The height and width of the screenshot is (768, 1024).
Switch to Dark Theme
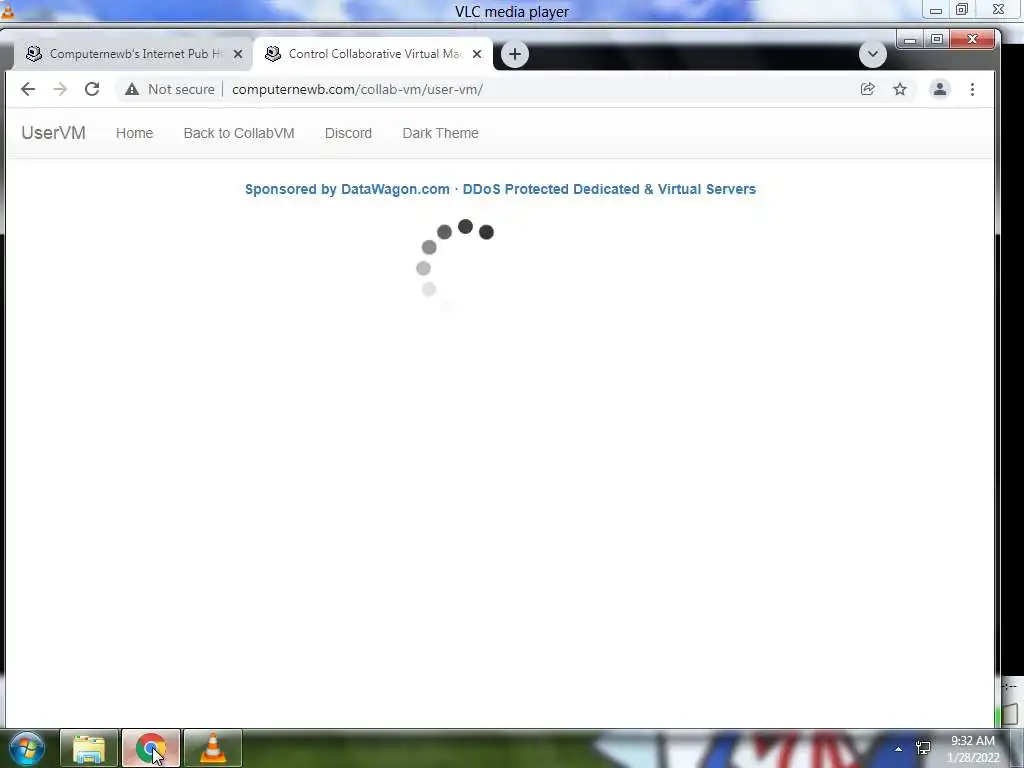pyautogui.click(x=440, y=133)
